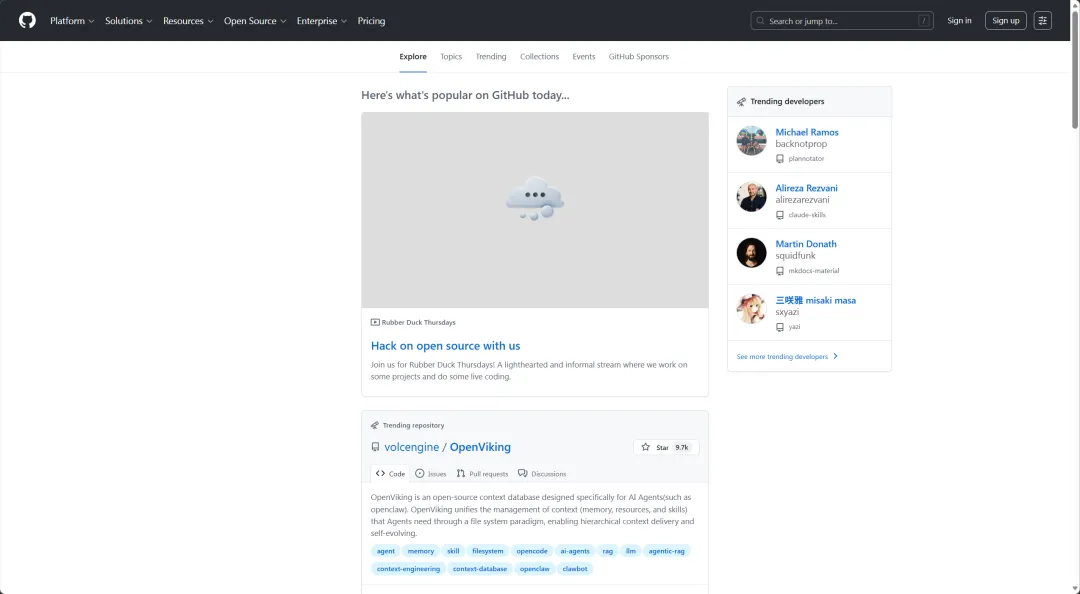Open Martin Donath profile link
This screenshot has height=594, width=1080.
point(806,244)
